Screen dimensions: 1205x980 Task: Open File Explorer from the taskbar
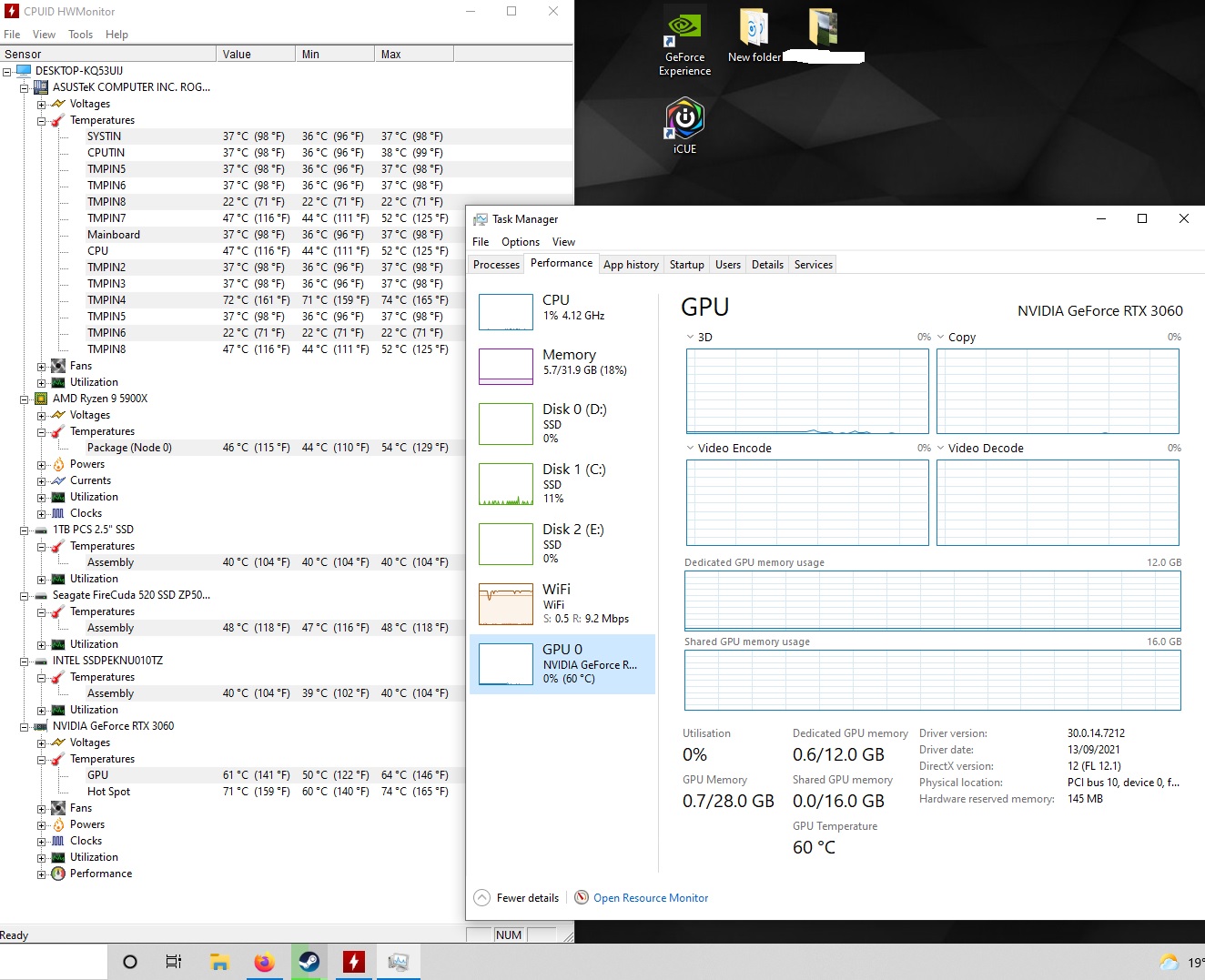219,962
